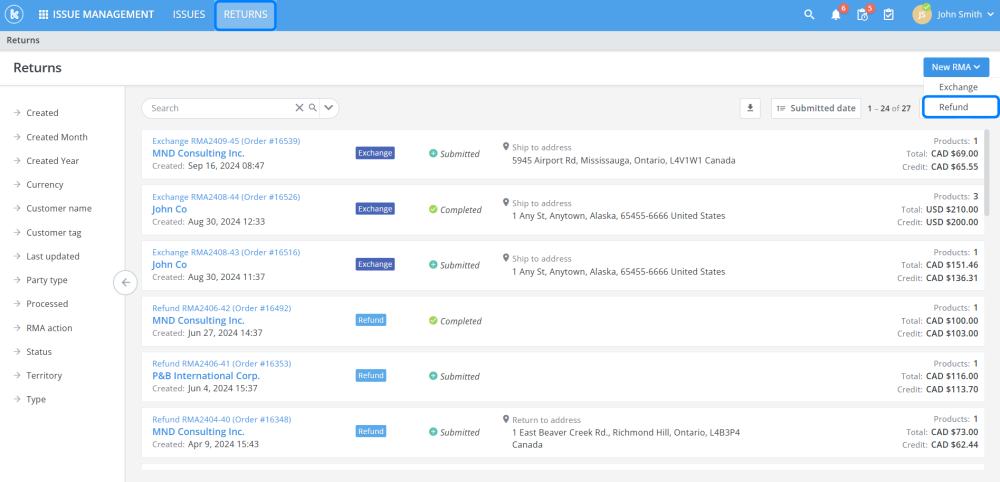Download the returns list
Image resolution: width=1000 pixels, height=482 pixels.
click(x=750, y=108)
